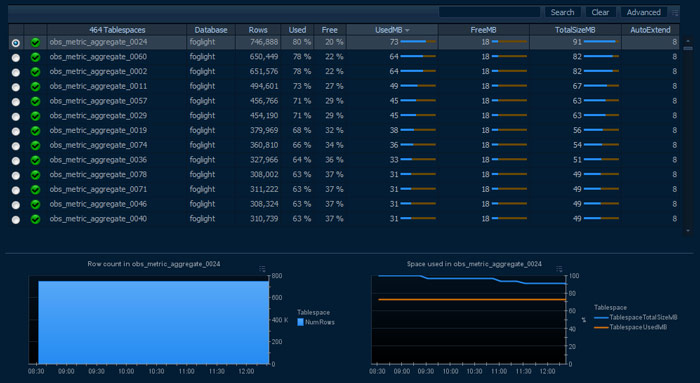Focus the search input field

[489, 12]
